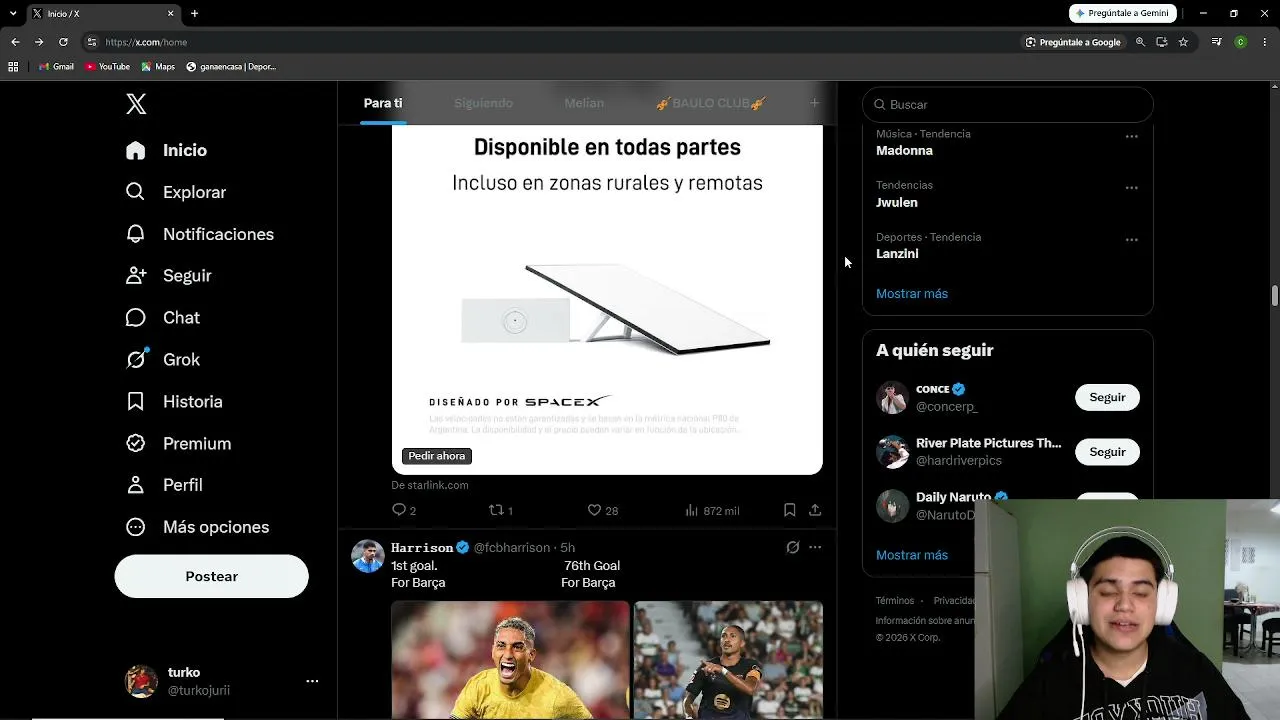This screenshot has width=1280, height=720.
Task: Click Pregúntale a Gemini button
Action: [x=1123, y=13]
